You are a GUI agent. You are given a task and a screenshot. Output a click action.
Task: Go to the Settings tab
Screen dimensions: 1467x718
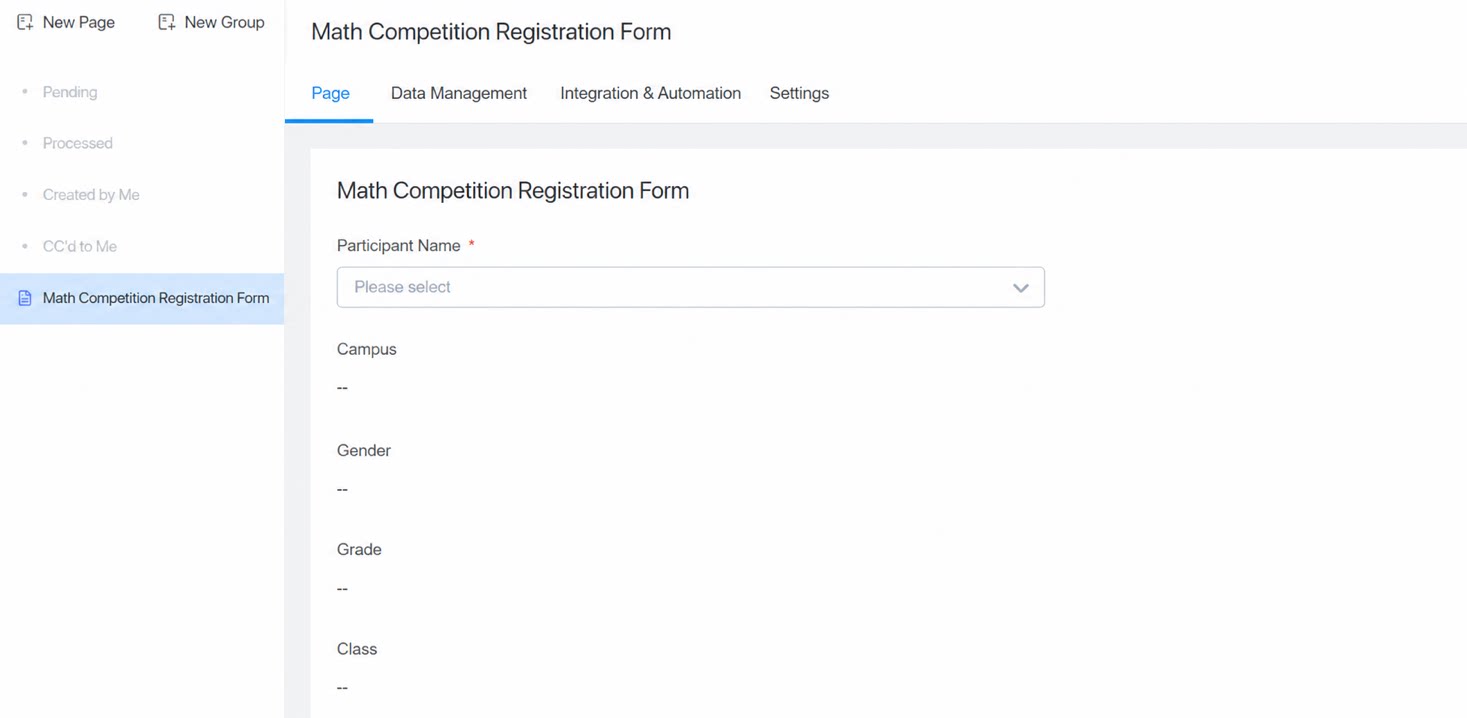coord(799,93)
